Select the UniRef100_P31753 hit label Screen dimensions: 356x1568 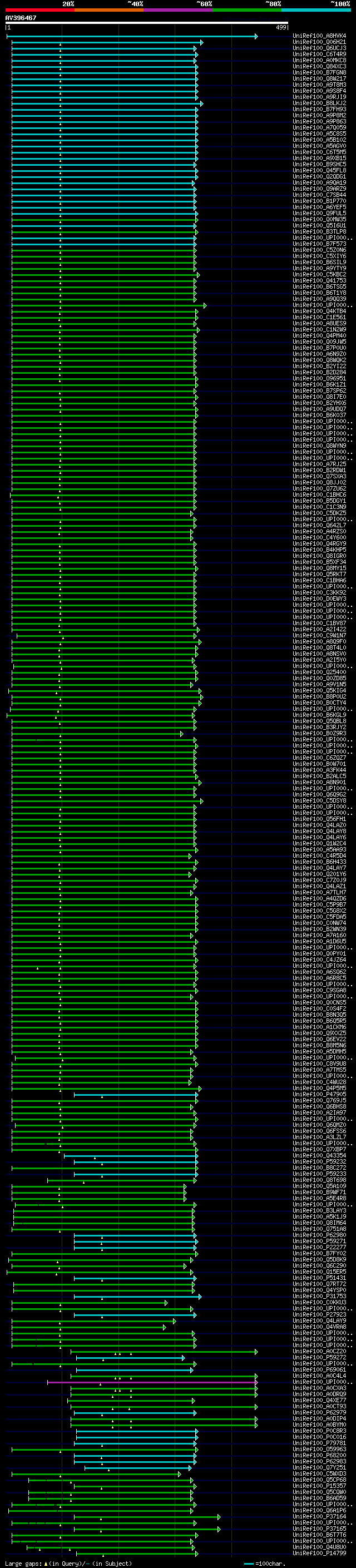(319, 1296)
